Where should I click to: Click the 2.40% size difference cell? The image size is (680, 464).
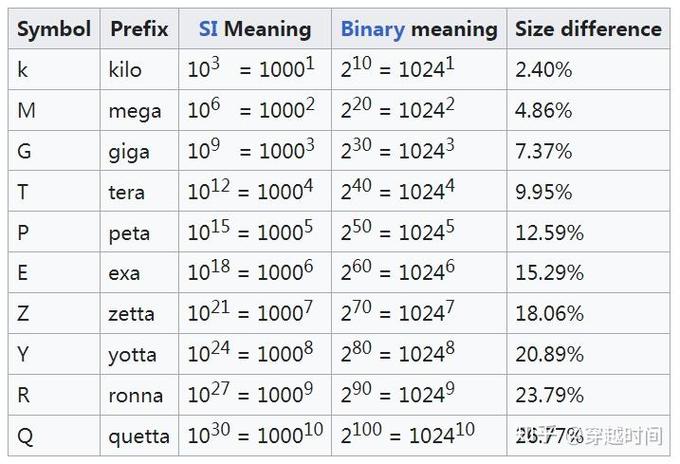tap(588, 69)
